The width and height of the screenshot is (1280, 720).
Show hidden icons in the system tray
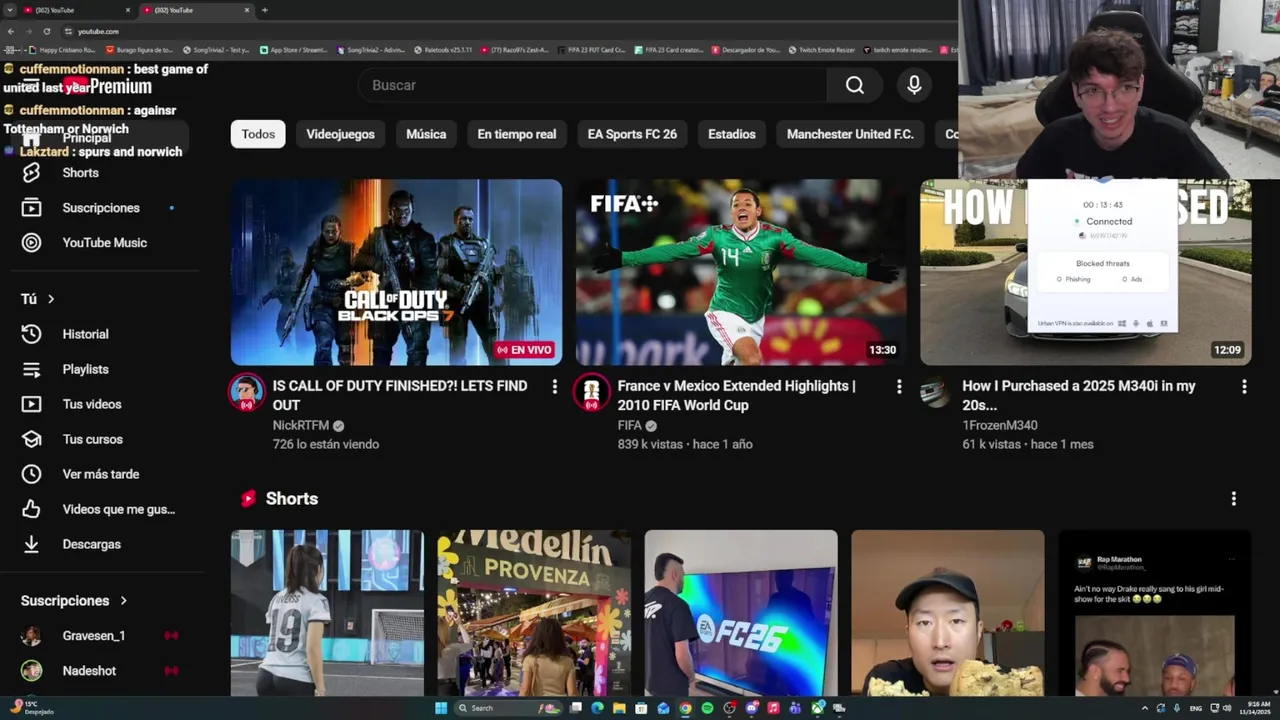(1144, 708)
